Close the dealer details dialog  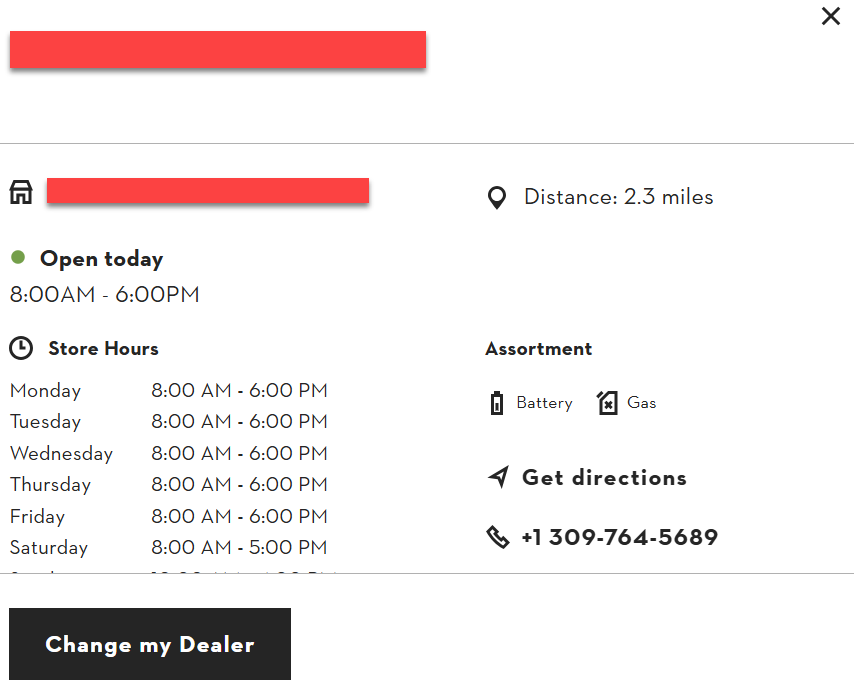(x=831, y=16)
